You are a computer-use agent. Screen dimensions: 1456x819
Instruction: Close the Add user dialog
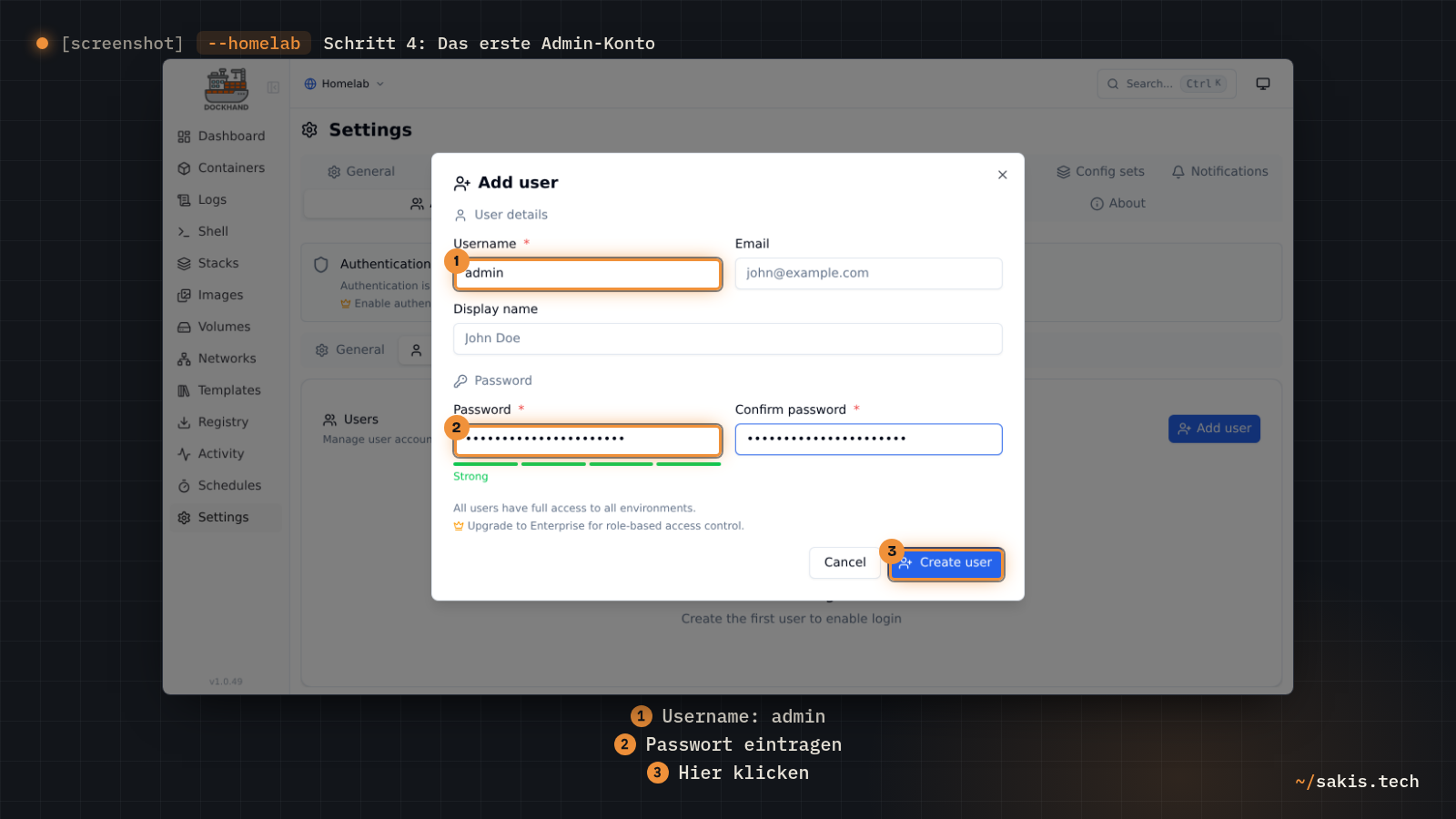coord(1002,175)
